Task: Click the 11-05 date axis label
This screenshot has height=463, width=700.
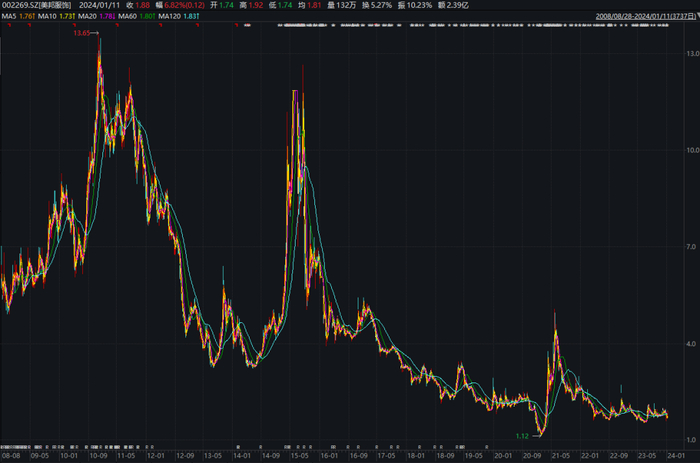Action: tap(126, 456)
